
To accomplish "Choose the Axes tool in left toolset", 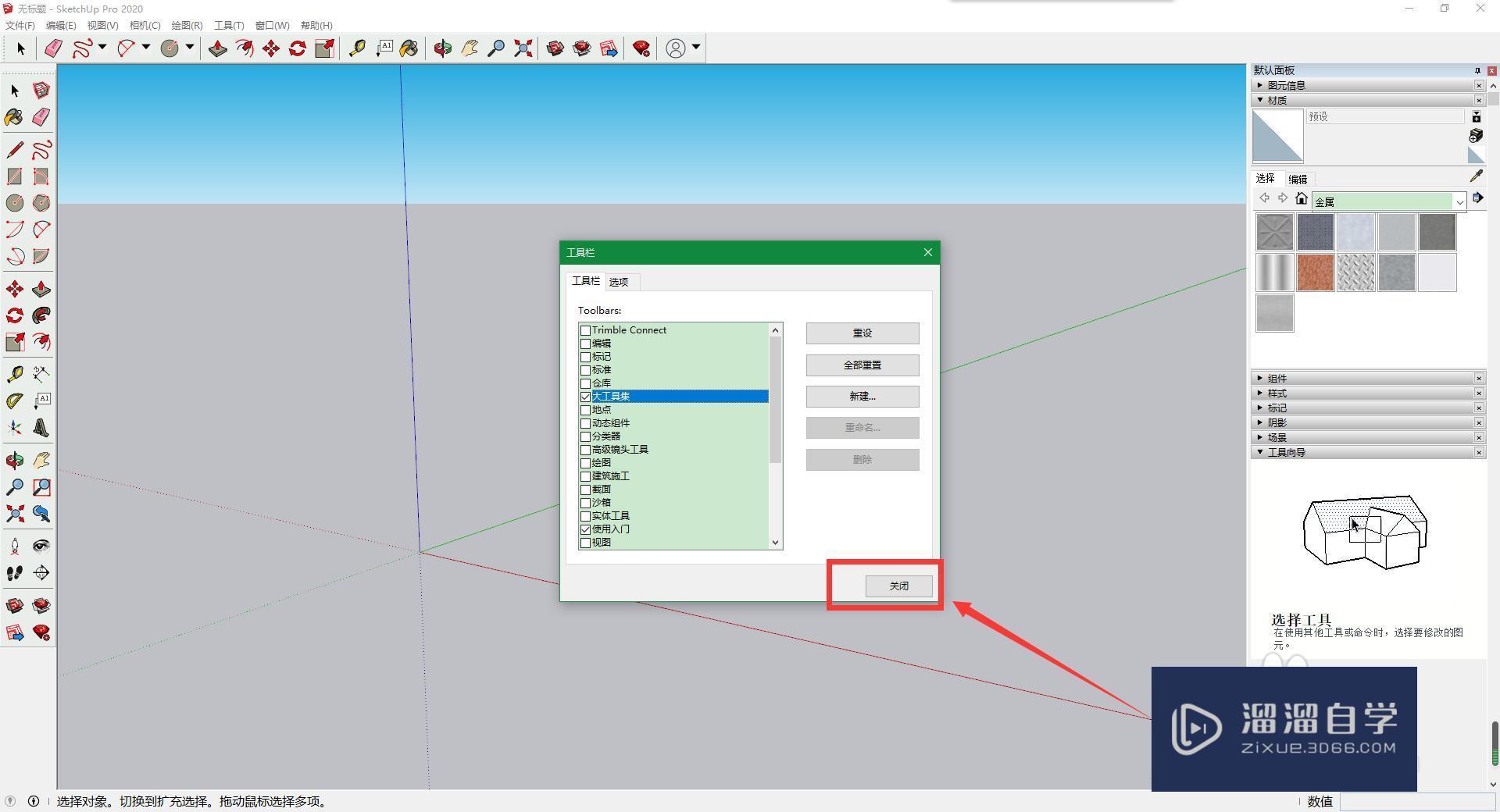I will pos(15,428).
